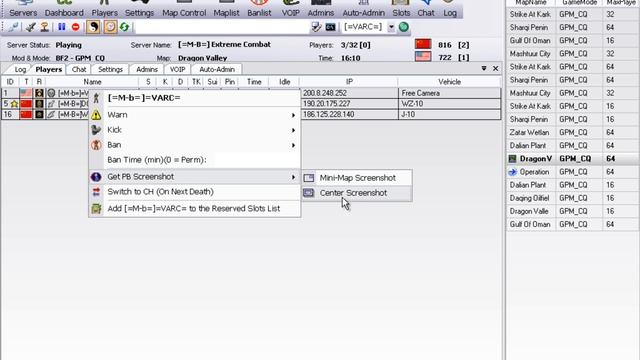Click the China team flag icon

click(x=423, y=44)
